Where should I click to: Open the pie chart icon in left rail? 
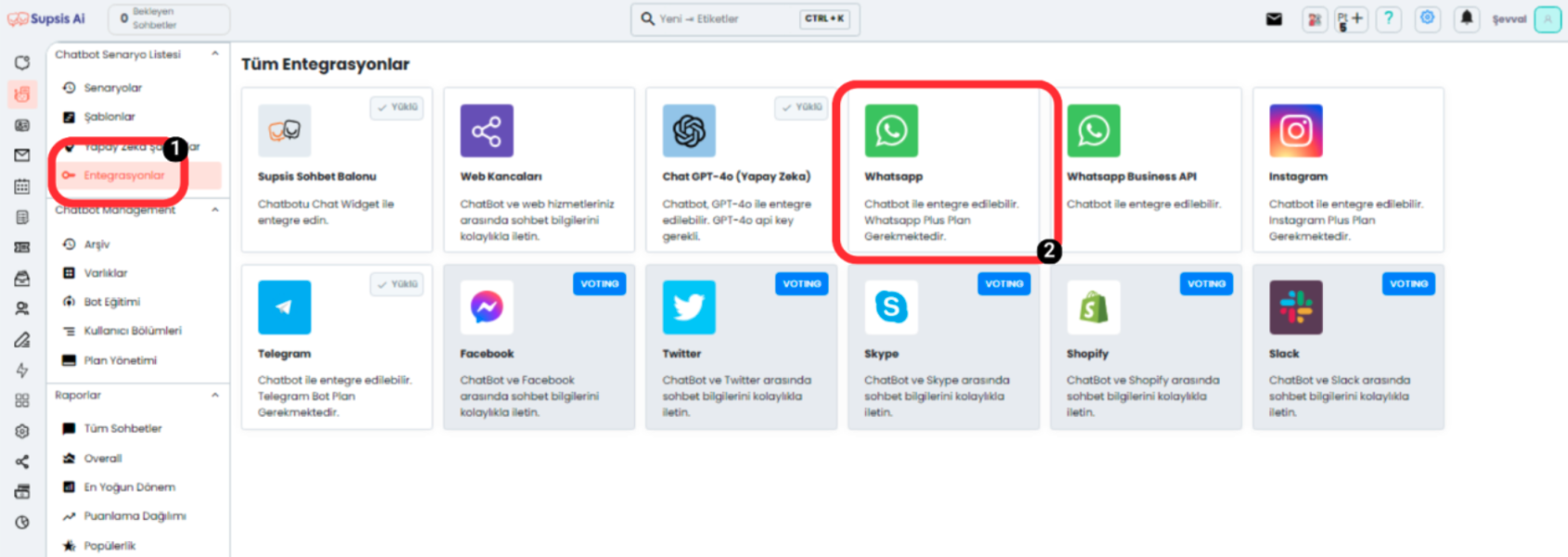coord(22,523)
